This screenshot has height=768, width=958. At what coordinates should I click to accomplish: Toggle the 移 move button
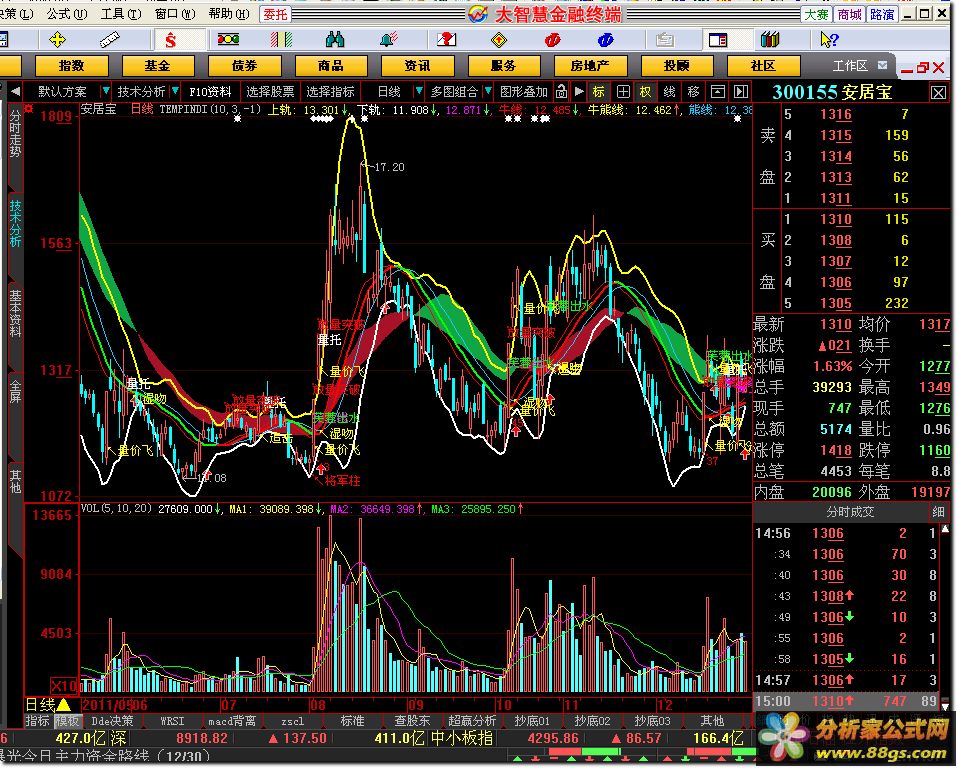coord(693,92)
